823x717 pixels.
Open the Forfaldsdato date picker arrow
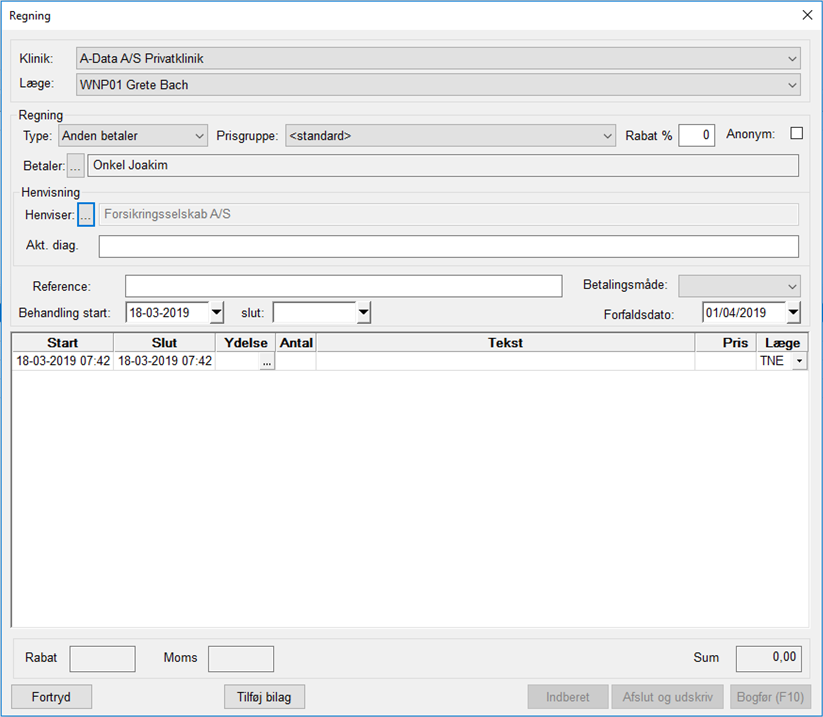(793, 312)
